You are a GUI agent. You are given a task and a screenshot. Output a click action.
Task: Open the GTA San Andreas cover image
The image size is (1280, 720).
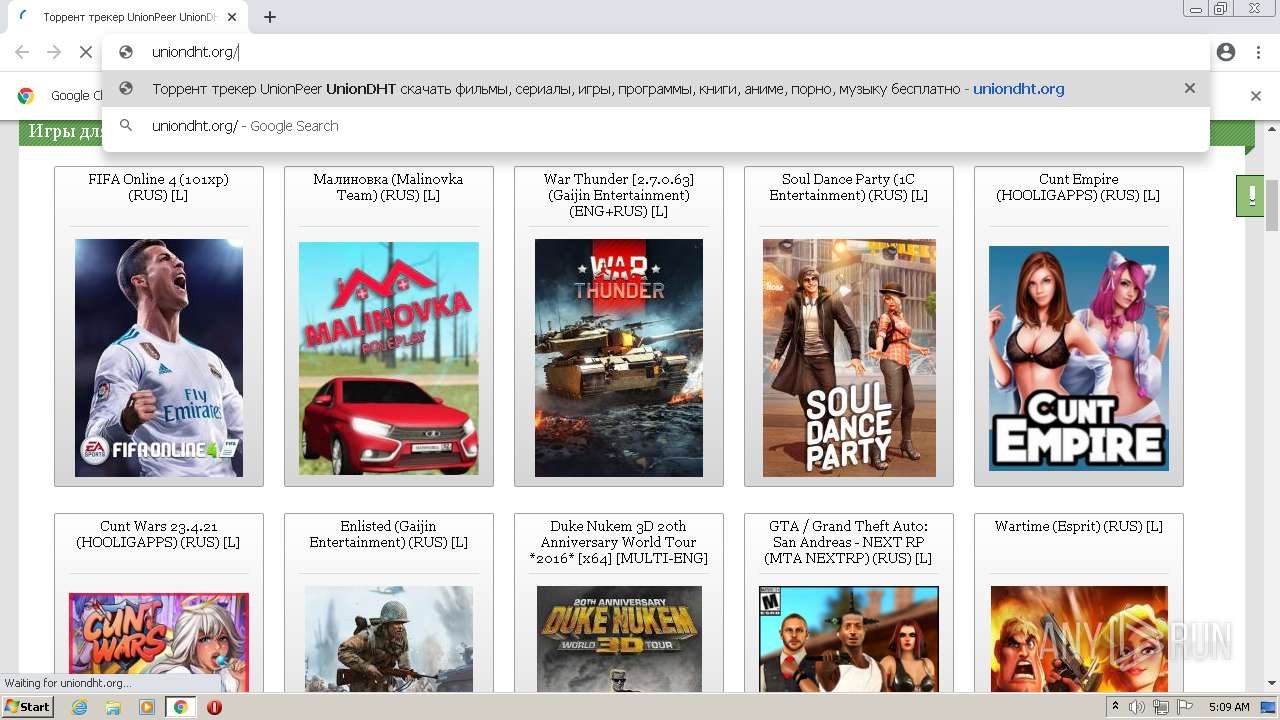tap(849, 639)
